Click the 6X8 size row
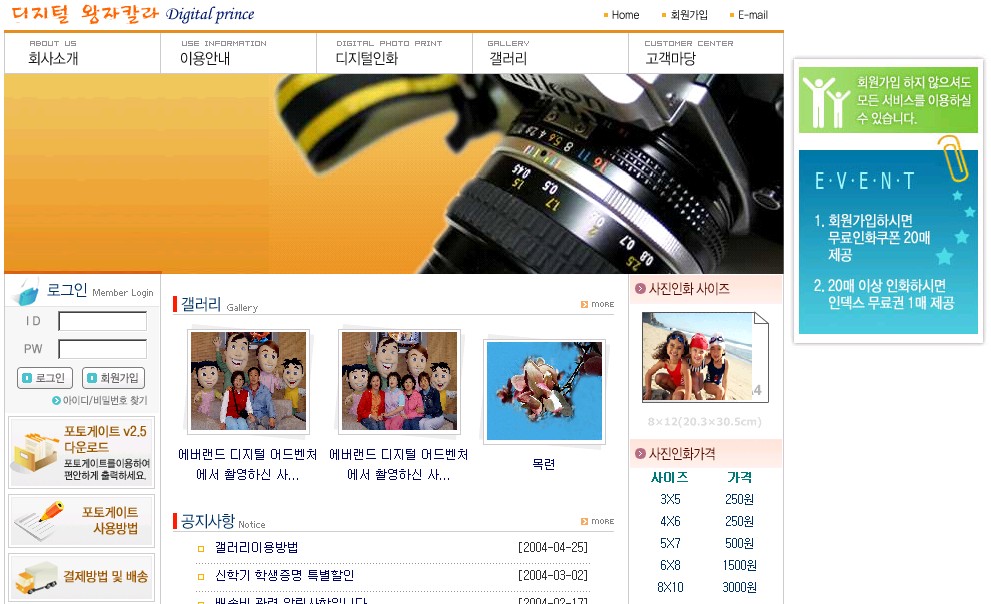The height and width of the screenshot is (604, 991). coord(670,565)
